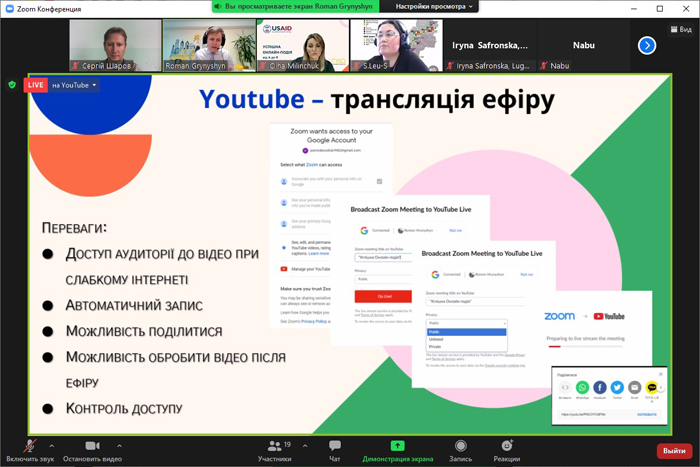Image resolution: width=700 pixels, height=467 pixels.
Task: Click the Preparing to live stream progress bar
Action: 586,346
